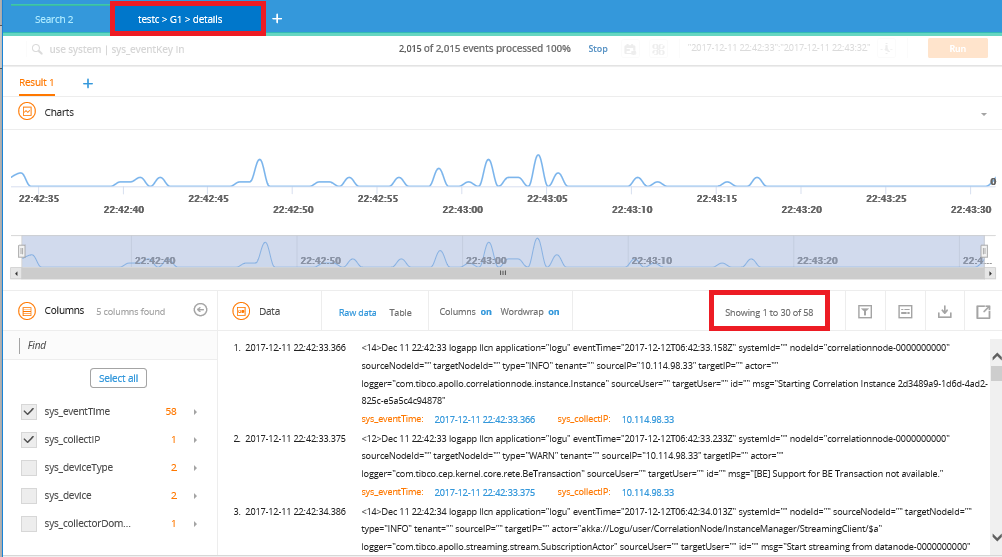Uncheck the sys_collectIP column checkbox

29,439
